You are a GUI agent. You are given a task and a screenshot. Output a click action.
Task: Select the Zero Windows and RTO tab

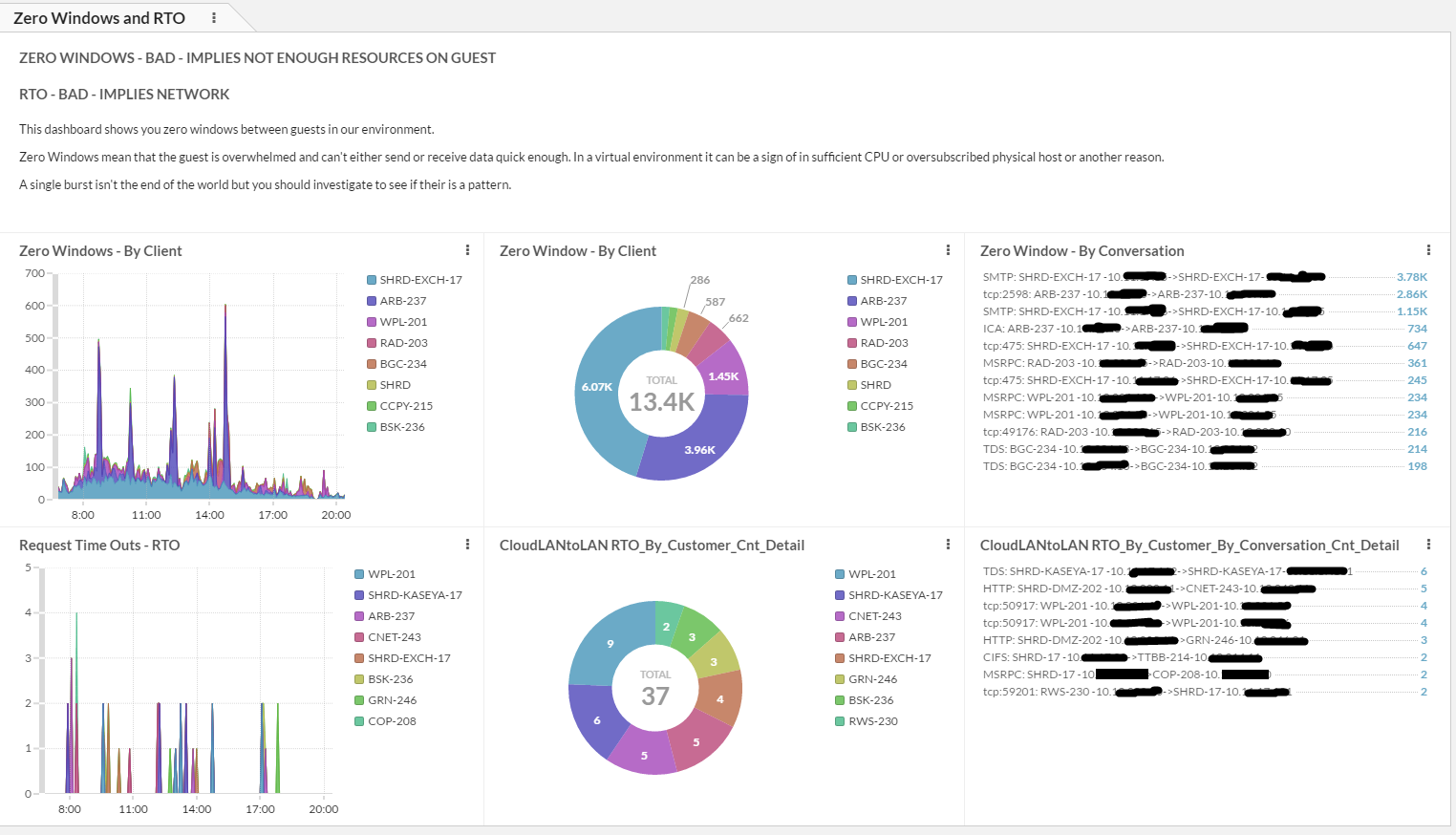(x=99, y=18)
